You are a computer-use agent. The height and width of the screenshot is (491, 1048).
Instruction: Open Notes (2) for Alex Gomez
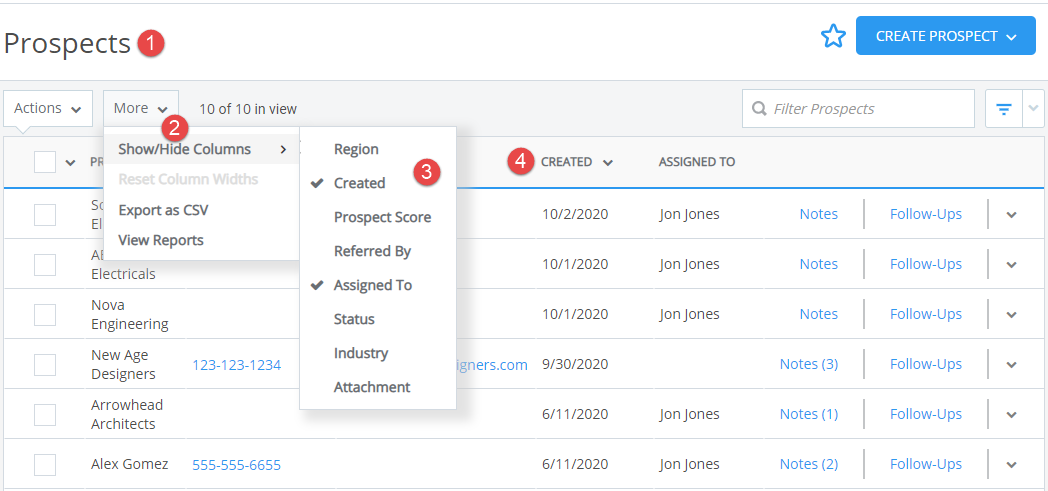(809, 464)
